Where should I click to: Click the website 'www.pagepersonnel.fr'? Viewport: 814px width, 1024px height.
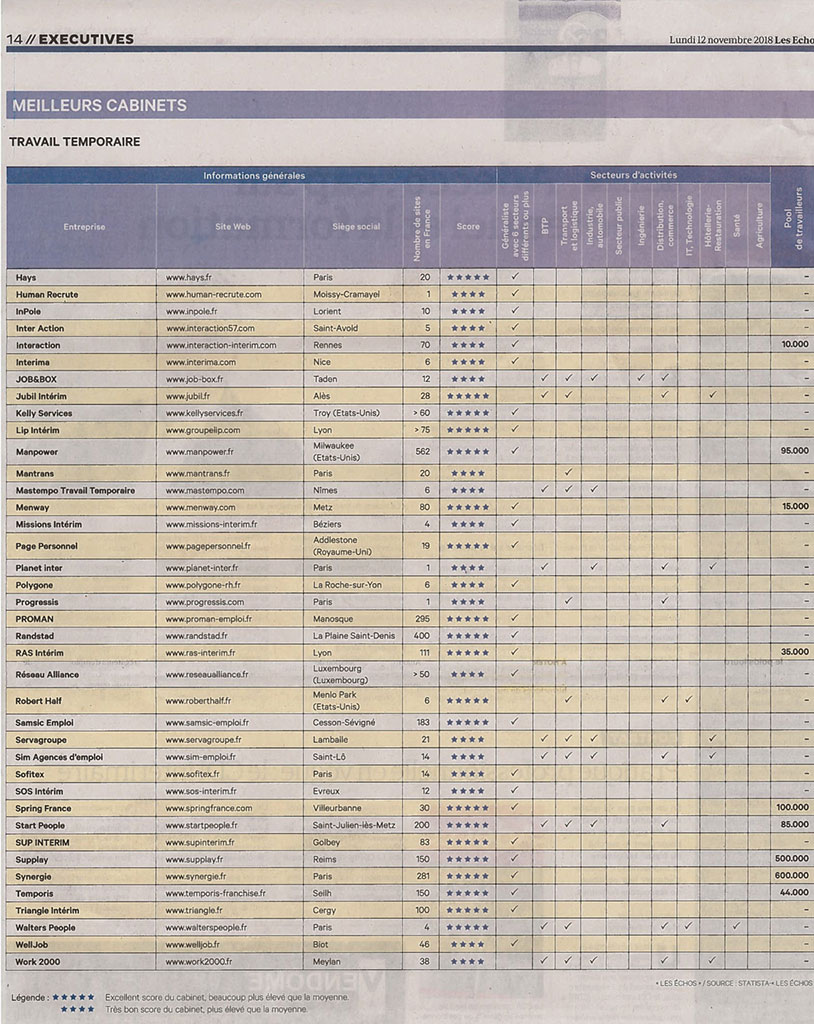(x=208, y=546)
